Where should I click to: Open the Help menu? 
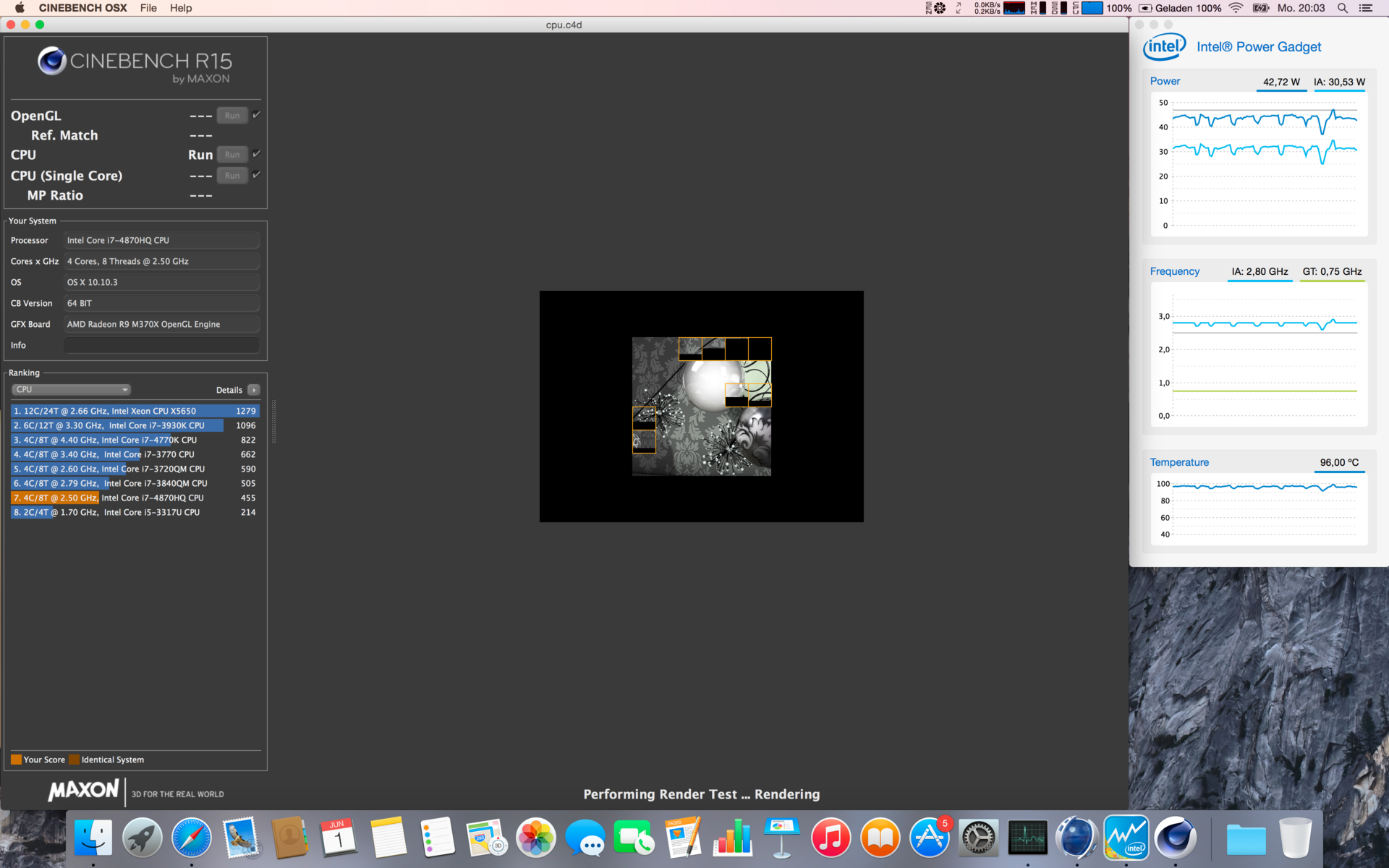point(181,8)
